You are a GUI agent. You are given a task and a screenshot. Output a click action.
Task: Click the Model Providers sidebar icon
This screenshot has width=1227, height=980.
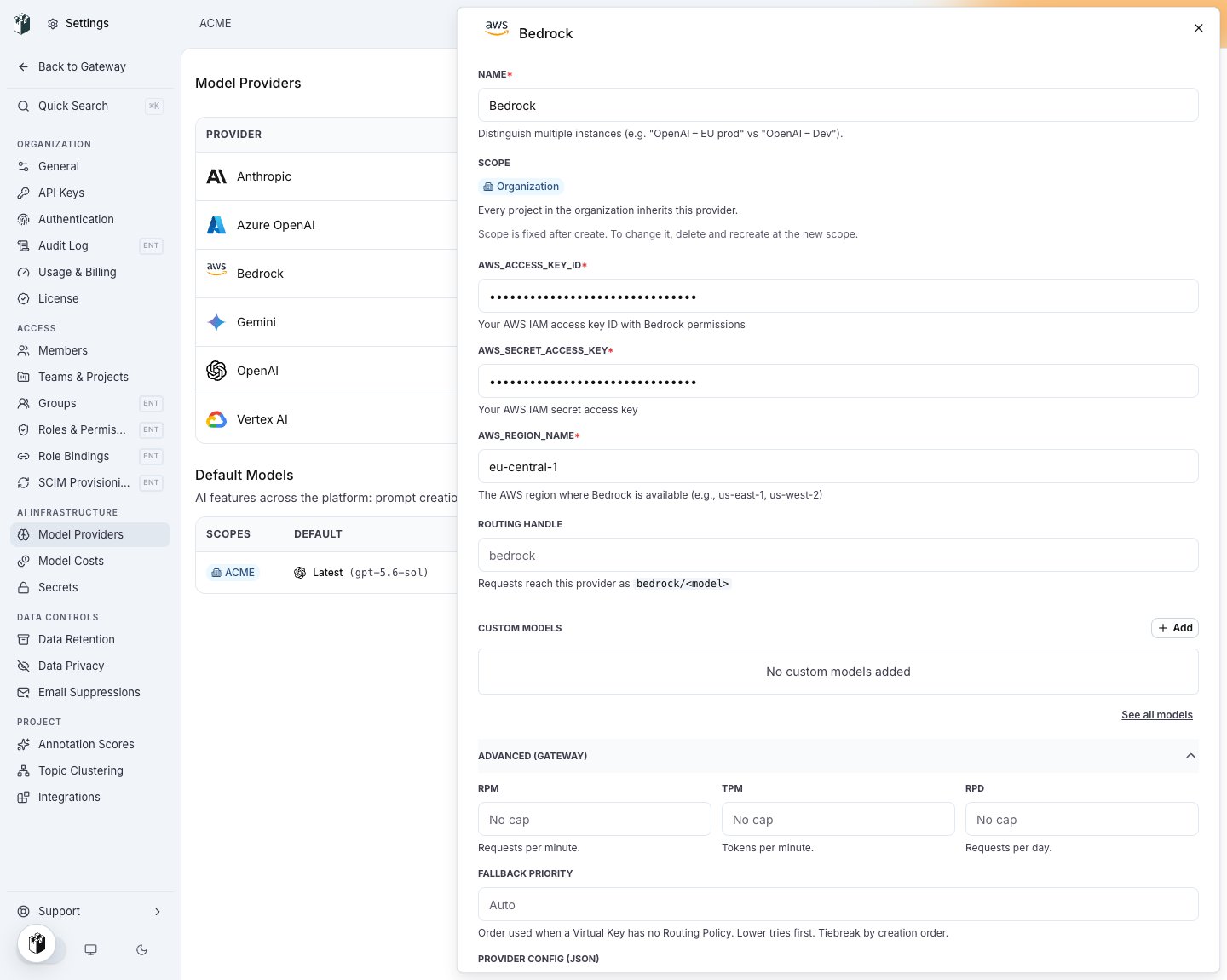[x=24, y=534]
